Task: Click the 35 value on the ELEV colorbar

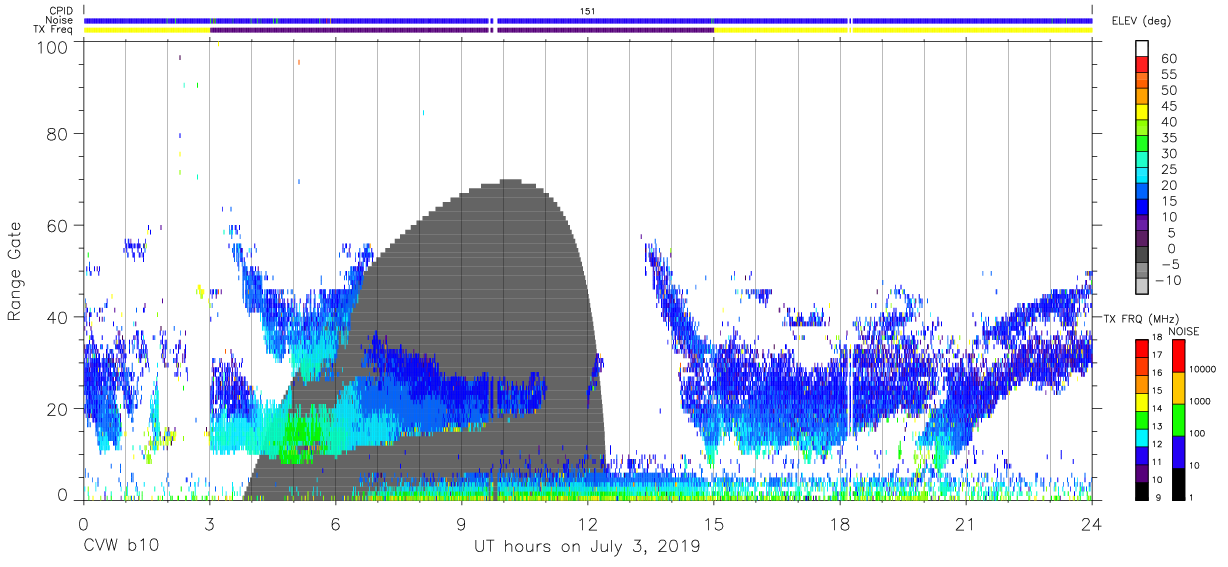Action: pos(1168,138)
